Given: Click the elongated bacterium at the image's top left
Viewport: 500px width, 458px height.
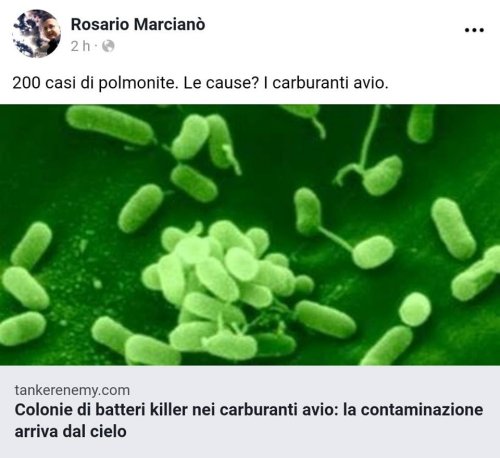Looking at the screenshot, I should point(110,125).
